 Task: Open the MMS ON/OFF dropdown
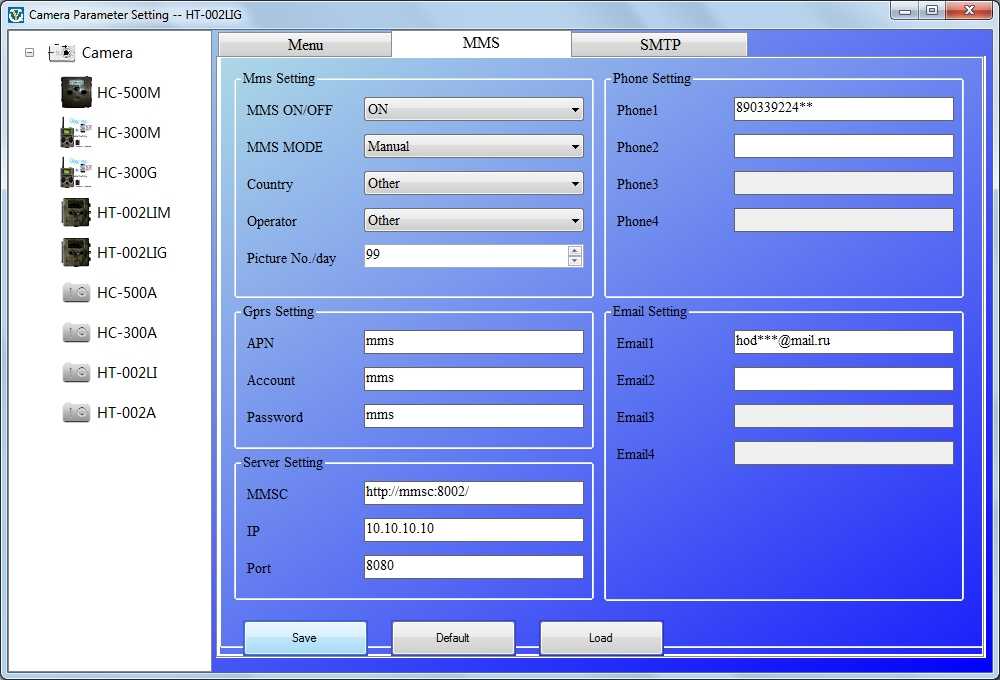point(575,110)
